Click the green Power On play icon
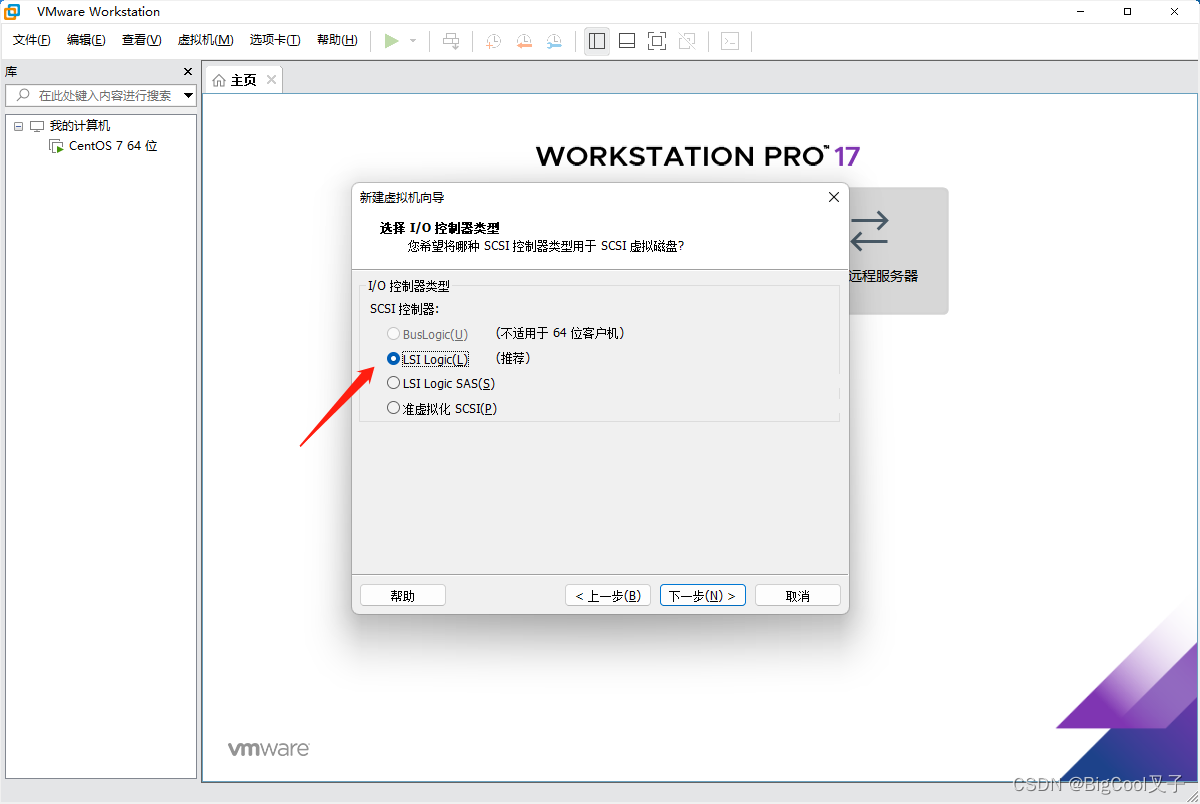 click(391, 41)
